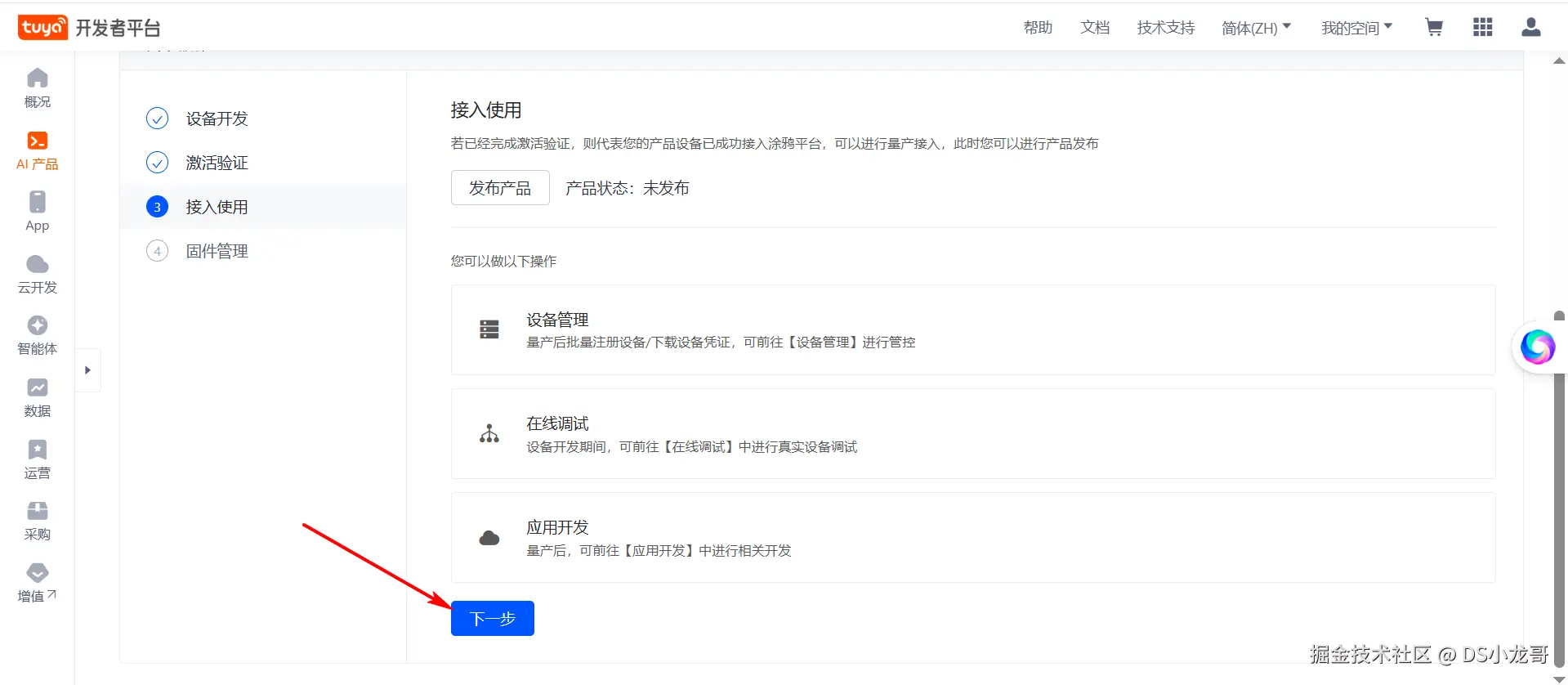Screen dimensions: 1568x685
Task: Open the 我的空间 workspace dropdown
Action: [x=1357, y=28]
